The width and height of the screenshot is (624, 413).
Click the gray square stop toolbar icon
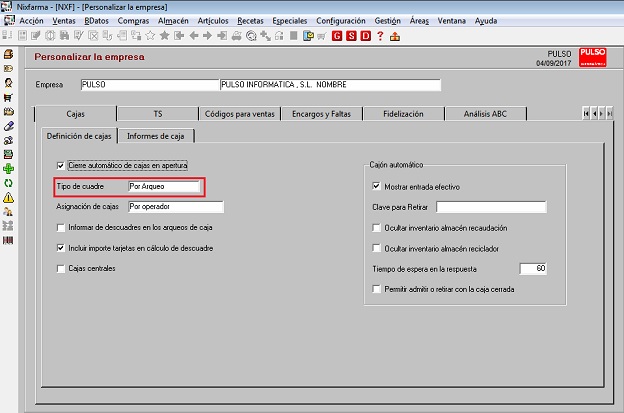pos(294,36)
